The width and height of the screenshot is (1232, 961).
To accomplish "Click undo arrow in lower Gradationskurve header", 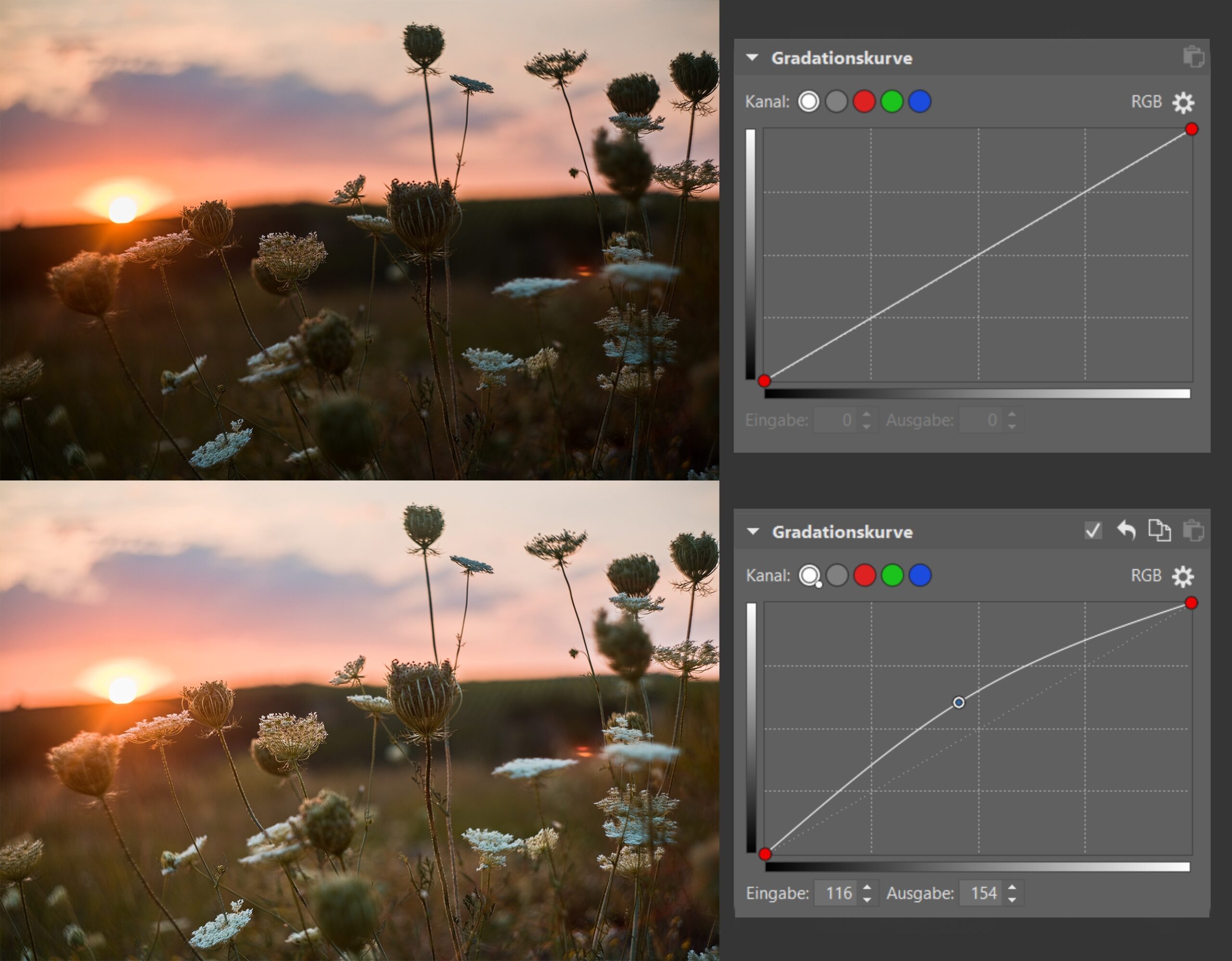I will [1126, 531].
